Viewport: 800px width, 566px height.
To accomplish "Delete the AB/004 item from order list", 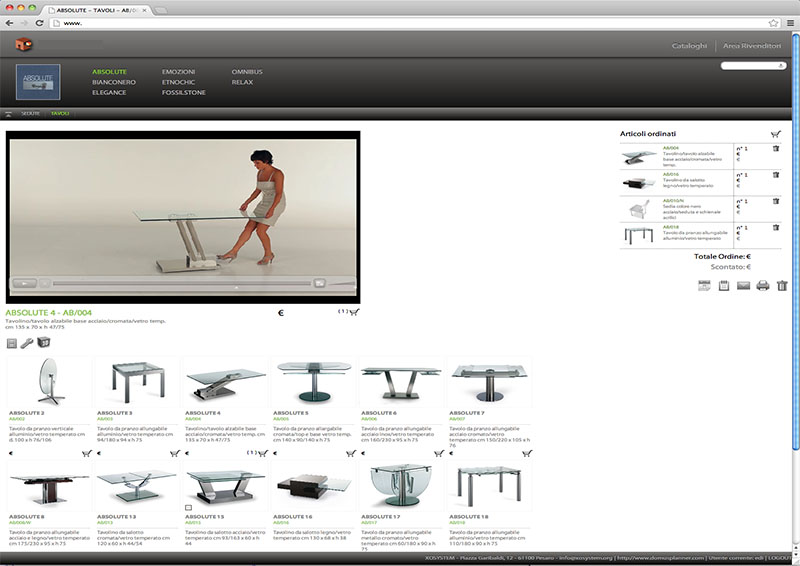I will pyautogui.click(x=776, y=149).
